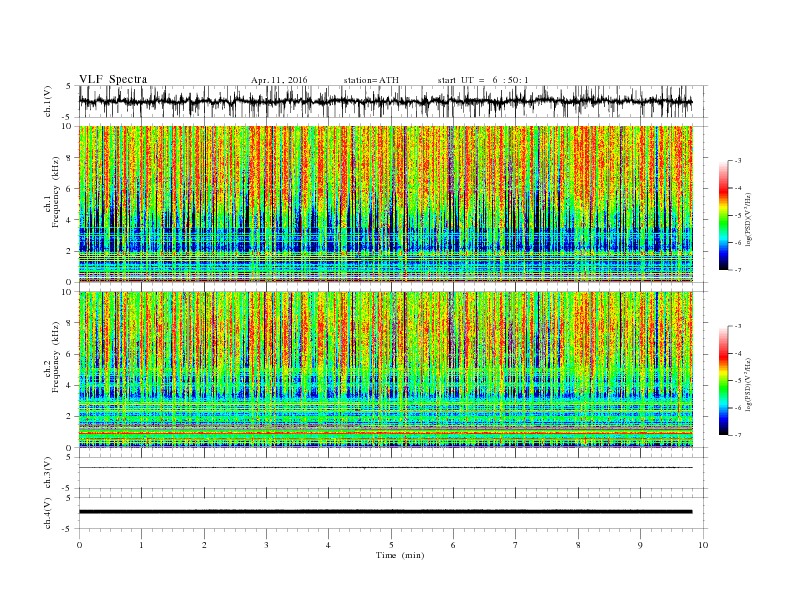The width and height of the screenshot is (792, 612).
Task: Click the bottom time axis tick label "10"
Action: (x=703, y=545)
